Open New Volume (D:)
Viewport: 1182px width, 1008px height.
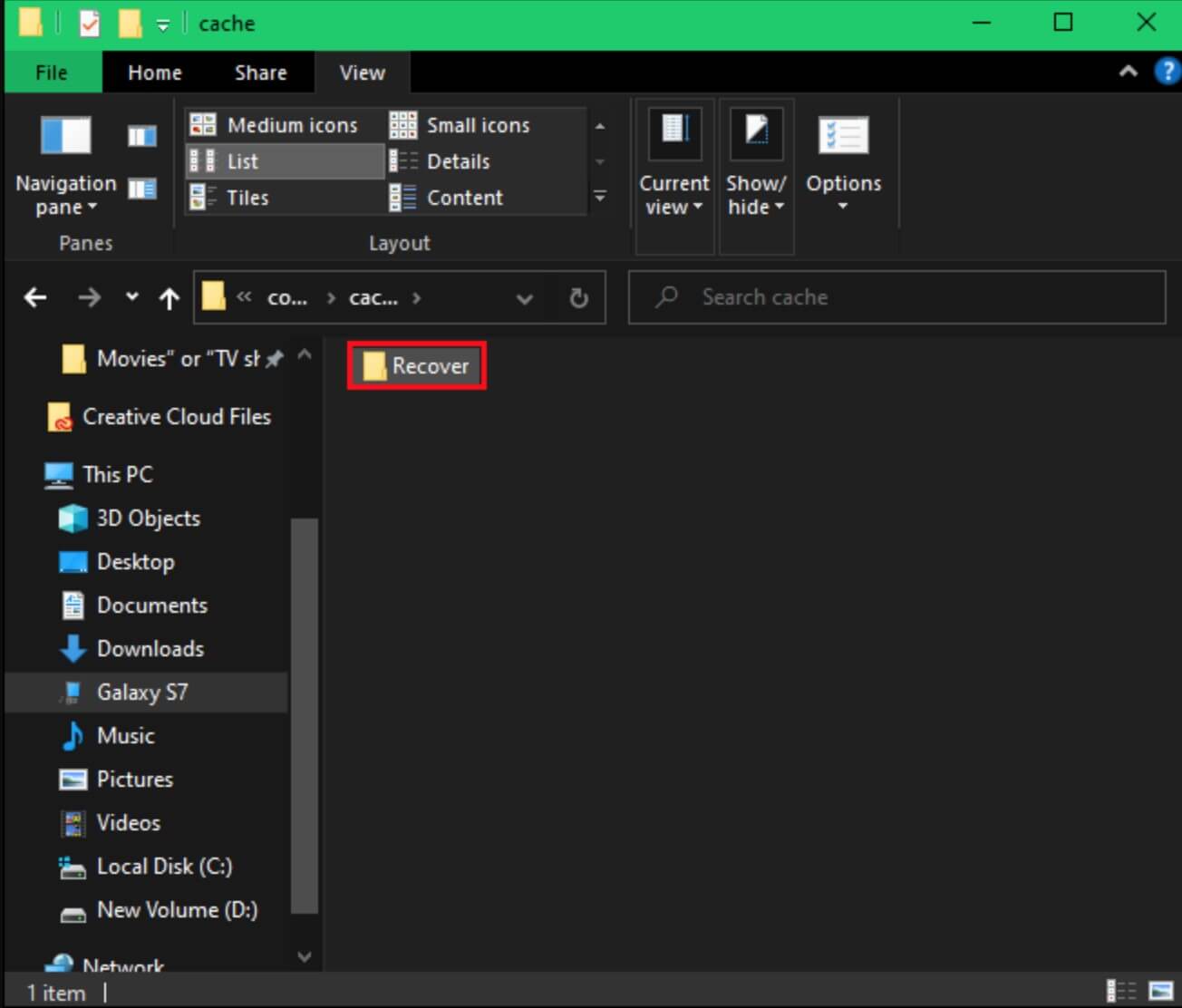coord(160,910)
